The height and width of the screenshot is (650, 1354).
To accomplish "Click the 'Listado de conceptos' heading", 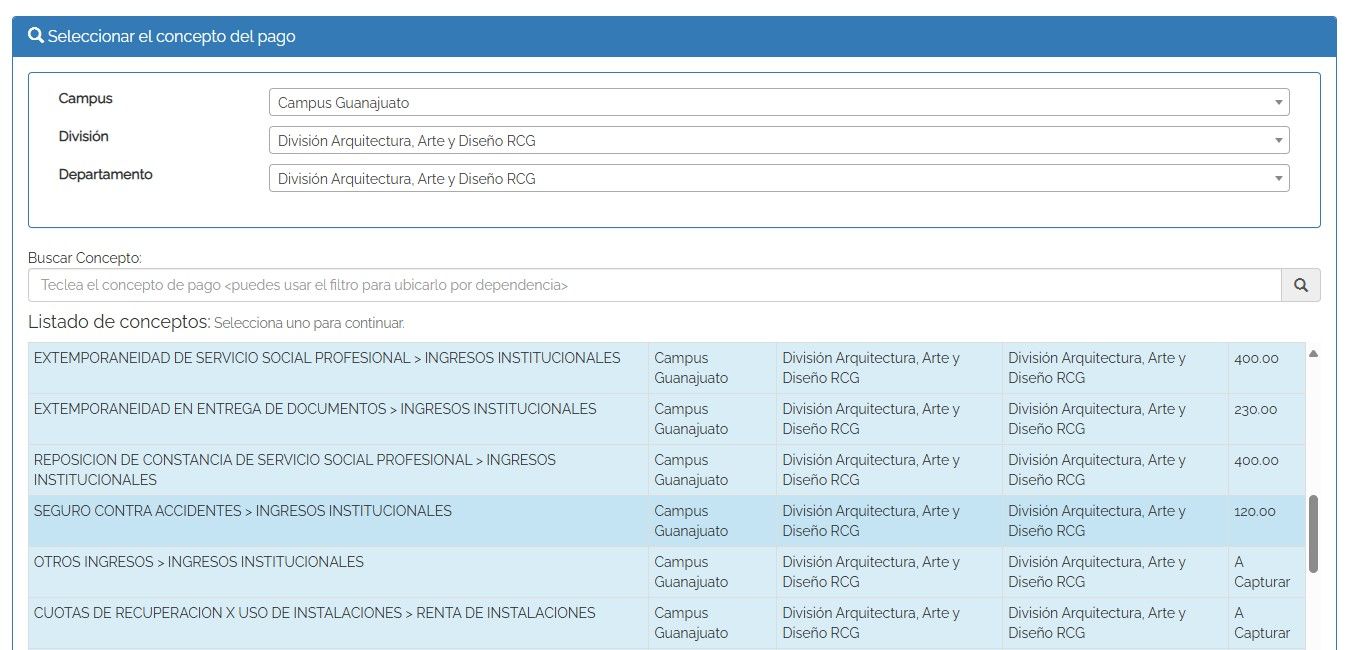I will 119,322.
